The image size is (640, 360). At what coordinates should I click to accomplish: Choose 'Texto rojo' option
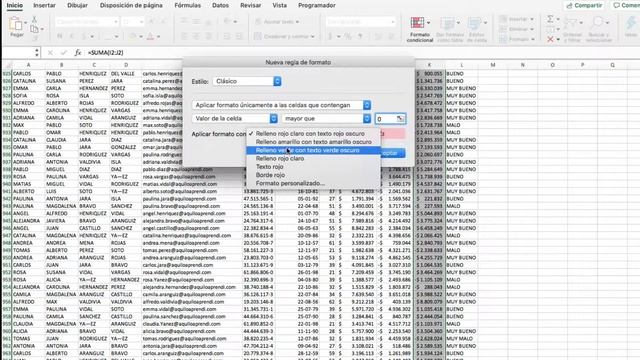tap(313, 167)
